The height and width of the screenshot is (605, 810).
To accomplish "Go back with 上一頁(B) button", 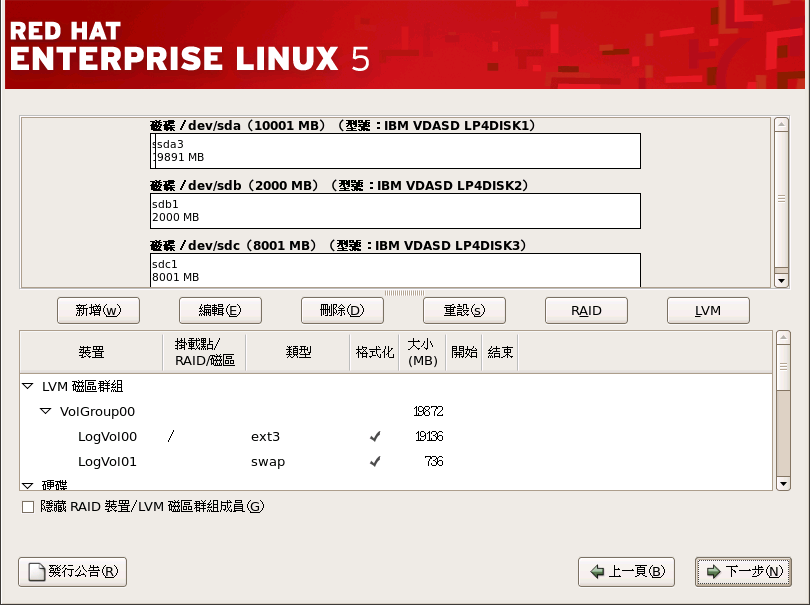I will (x=626, y=571).
